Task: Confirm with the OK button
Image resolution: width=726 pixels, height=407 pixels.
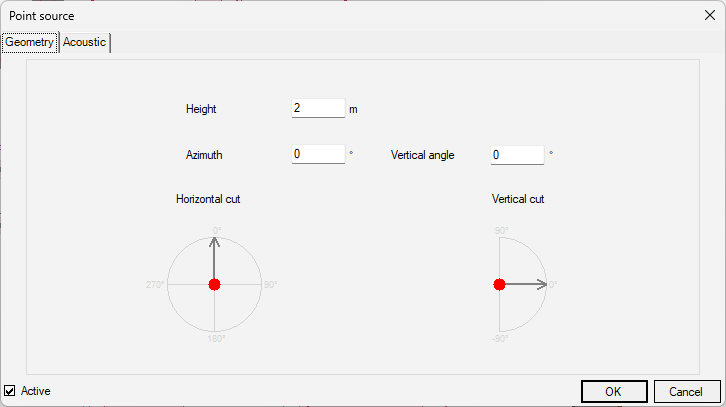Action: click(x=614, y=392)
